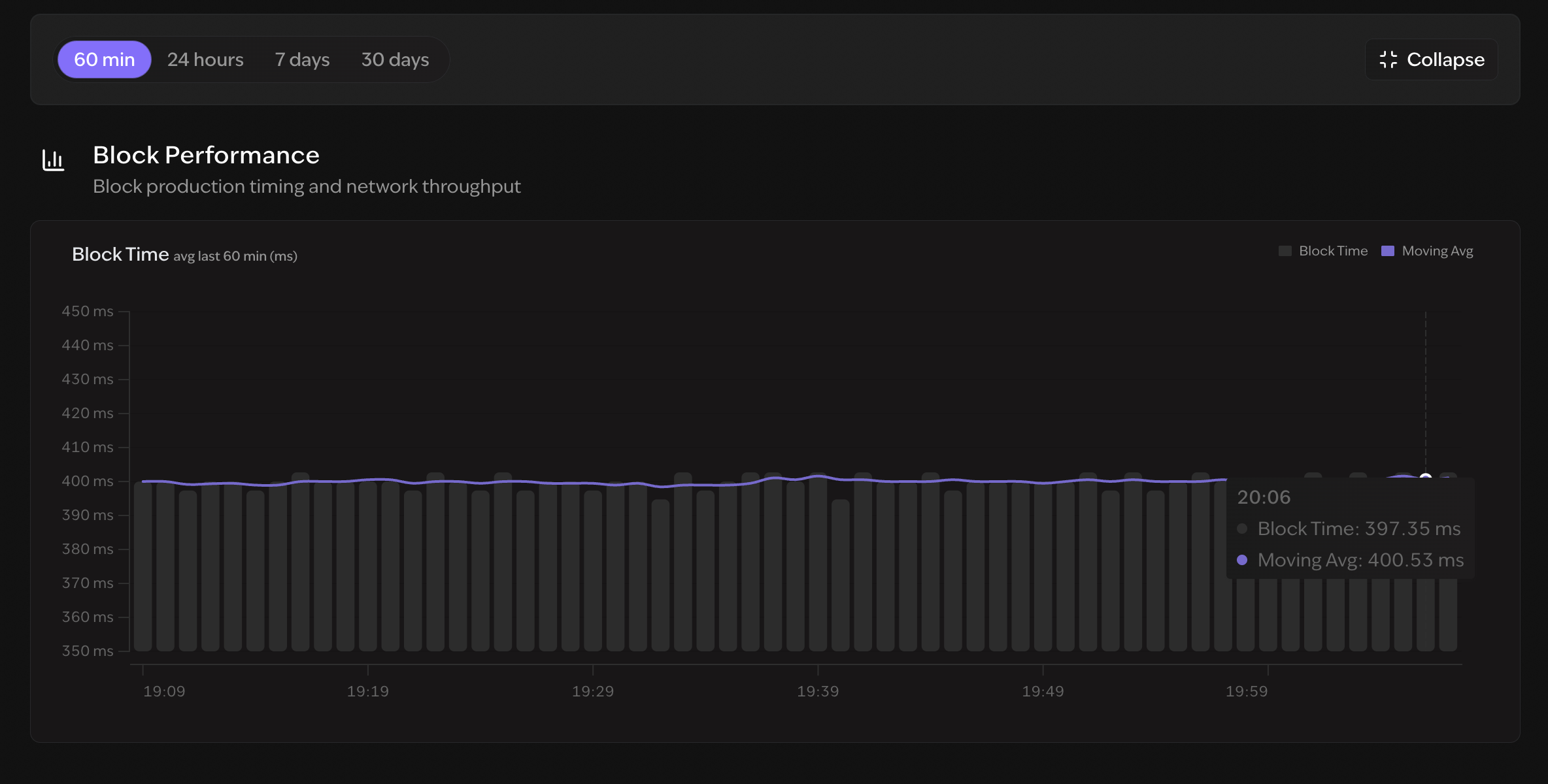Switch to the 30 days range
1548x784 pixels.
pyautogui.click(x=395, y=59)
